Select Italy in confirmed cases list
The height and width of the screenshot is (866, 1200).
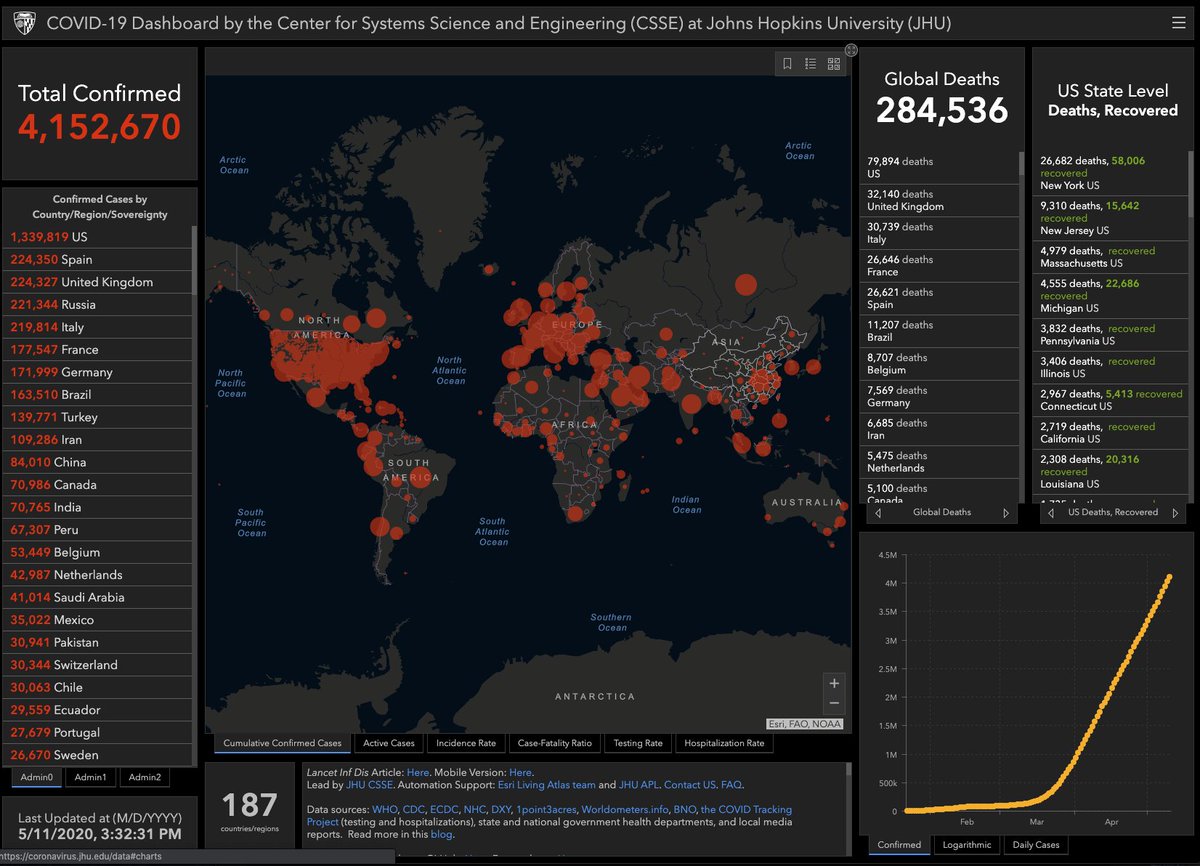pos(99,327)
